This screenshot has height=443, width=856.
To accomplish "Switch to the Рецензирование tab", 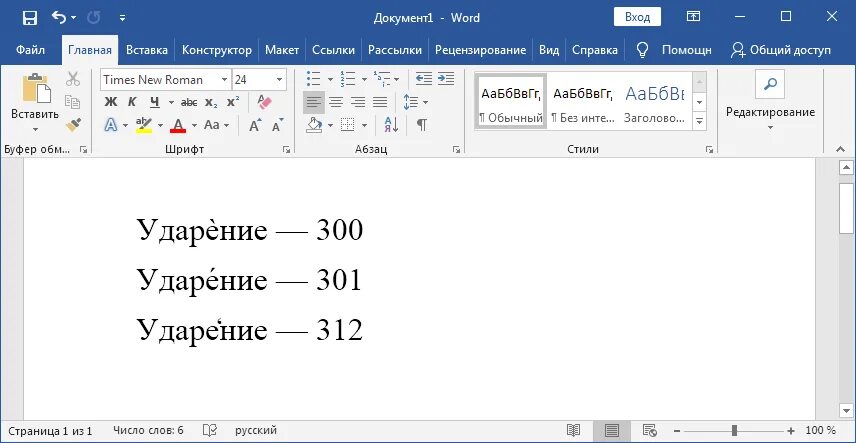I will coord(480,50).
